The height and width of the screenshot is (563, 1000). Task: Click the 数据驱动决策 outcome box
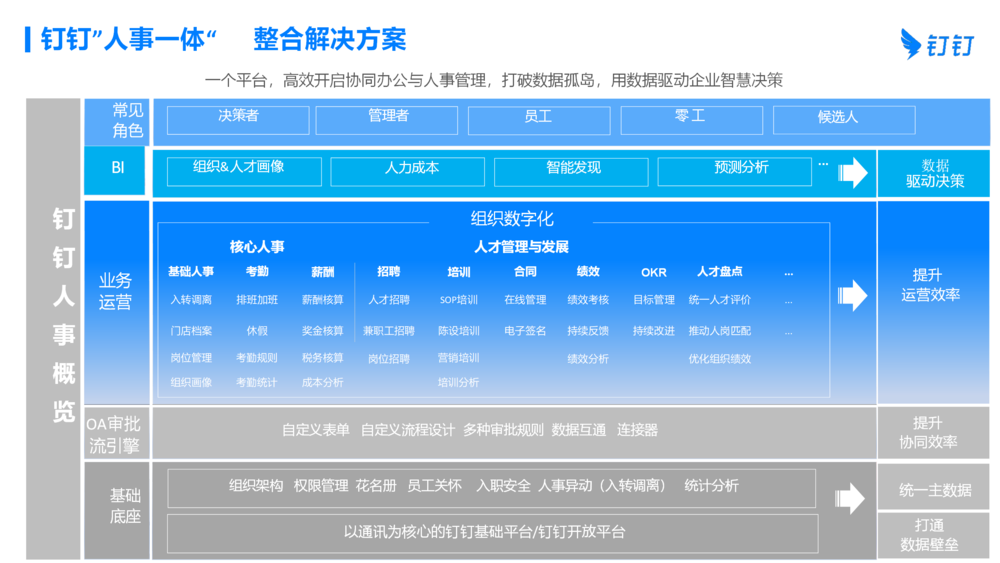click(x=934, y=173)
